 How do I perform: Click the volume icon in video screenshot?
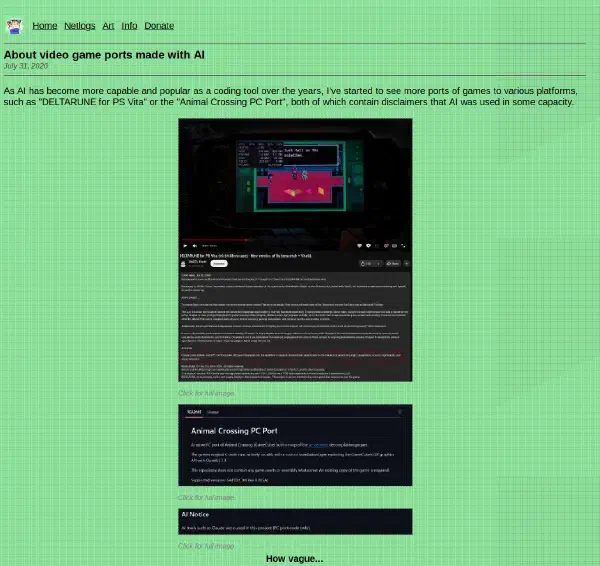pos(195,246)
